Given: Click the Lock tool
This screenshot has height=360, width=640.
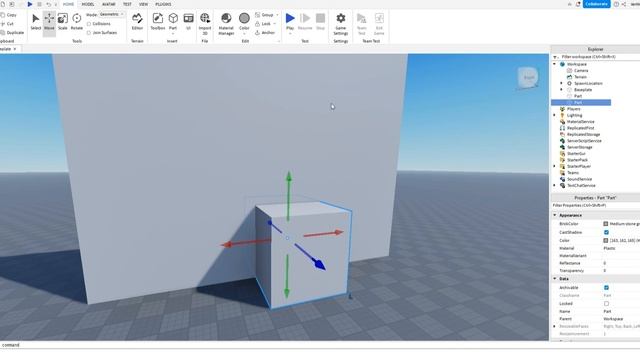Looking at the screenshot, I should tap(263, 24).
